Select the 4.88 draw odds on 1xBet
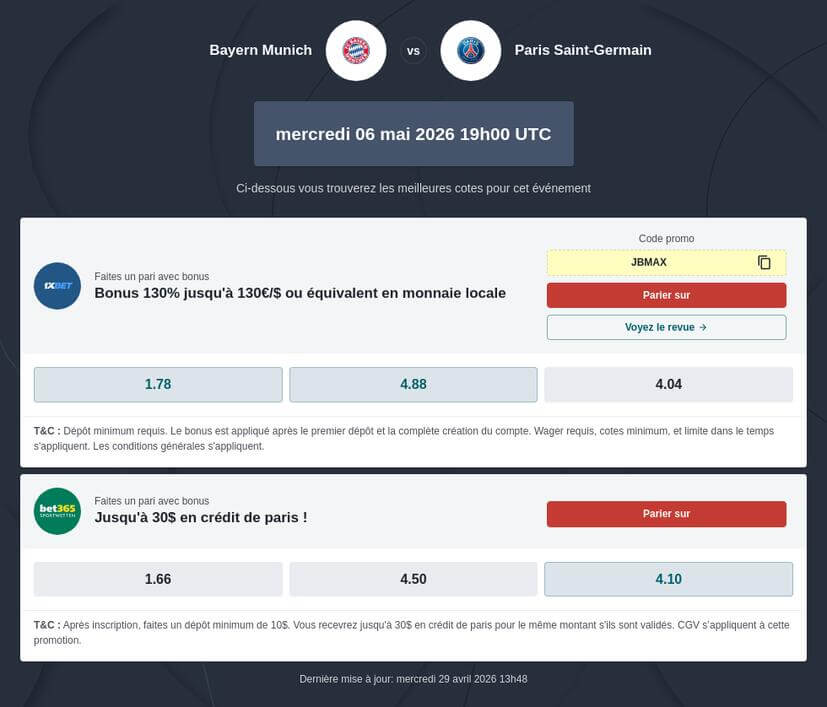Screen dimensions: 827x707 pyautogui.click(x=413, y=384)
